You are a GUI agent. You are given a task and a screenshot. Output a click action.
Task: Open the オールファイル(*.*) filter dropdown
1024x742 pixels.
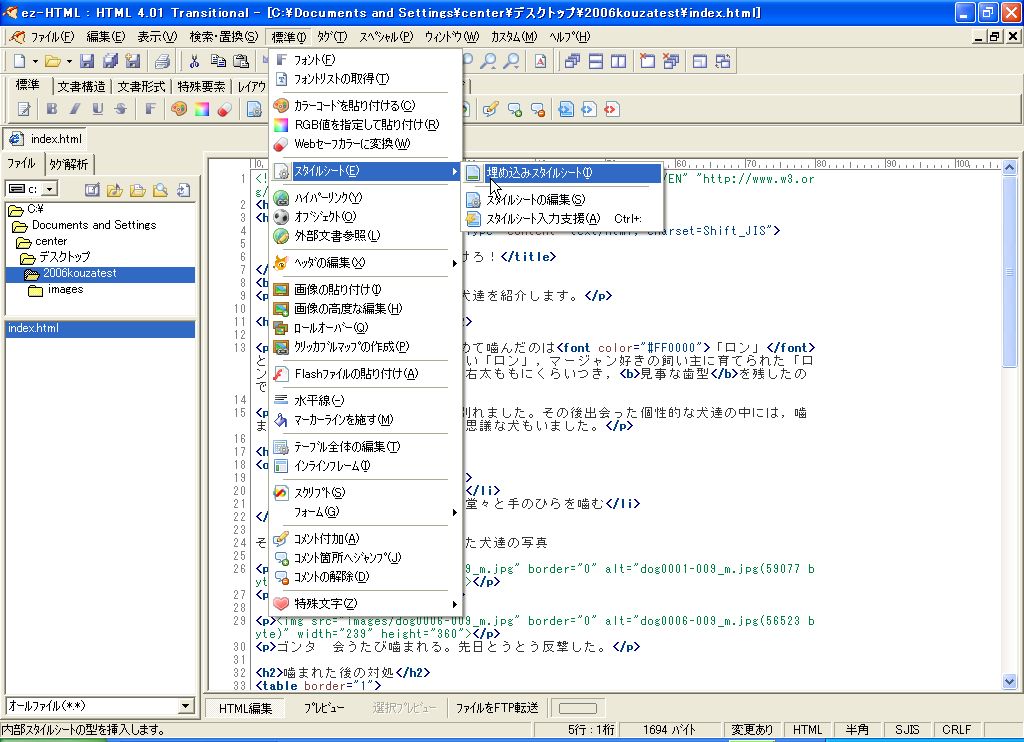pyautogui.click(x=185, y=706)
